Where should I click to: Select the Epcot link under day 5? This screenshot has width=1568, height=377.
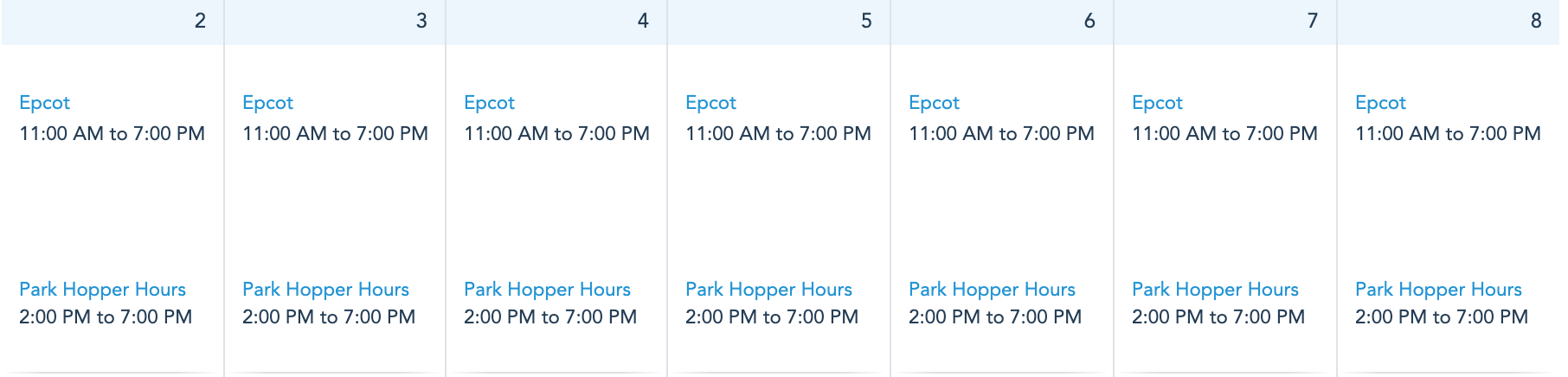710,103
